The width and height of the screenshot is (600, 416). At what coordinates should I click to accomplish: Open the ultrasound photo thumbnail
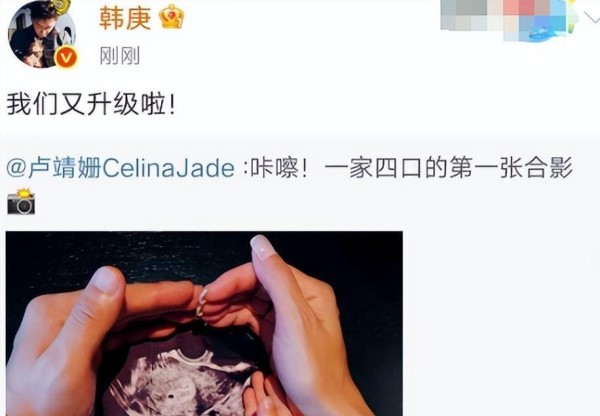pyautogui.click(x=204, y=323)
